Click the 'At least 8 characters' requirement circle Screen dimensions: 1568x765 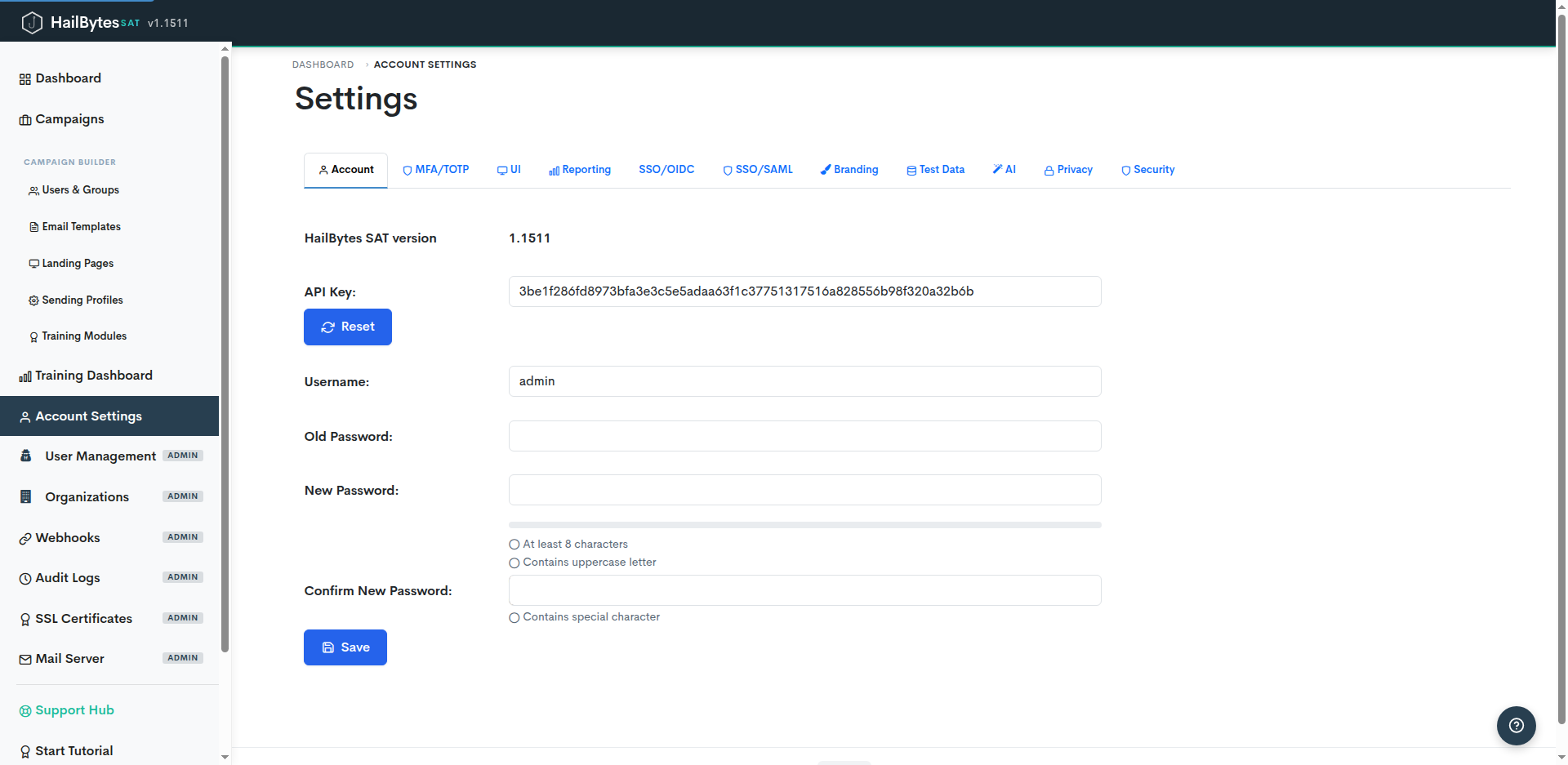tap(514, 545)
